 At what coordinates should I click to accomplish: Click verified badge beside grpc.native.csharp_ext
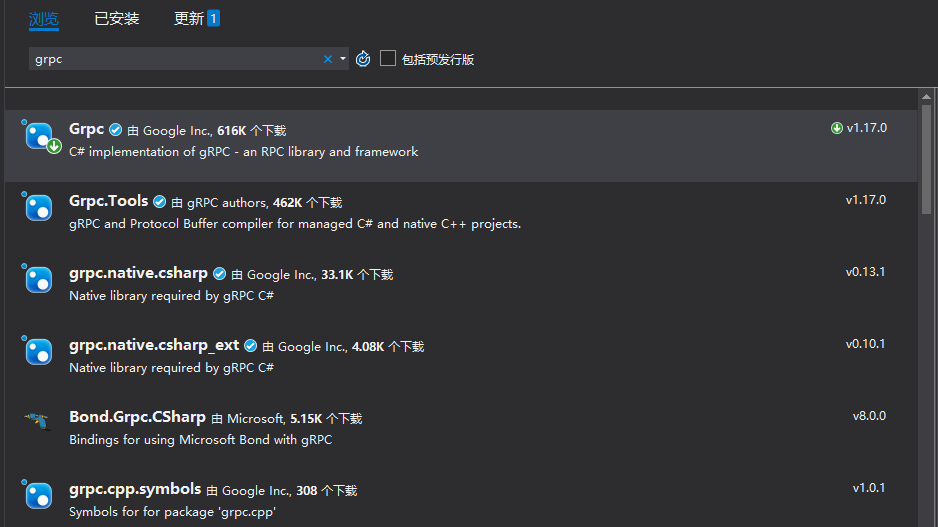[251, 345]
